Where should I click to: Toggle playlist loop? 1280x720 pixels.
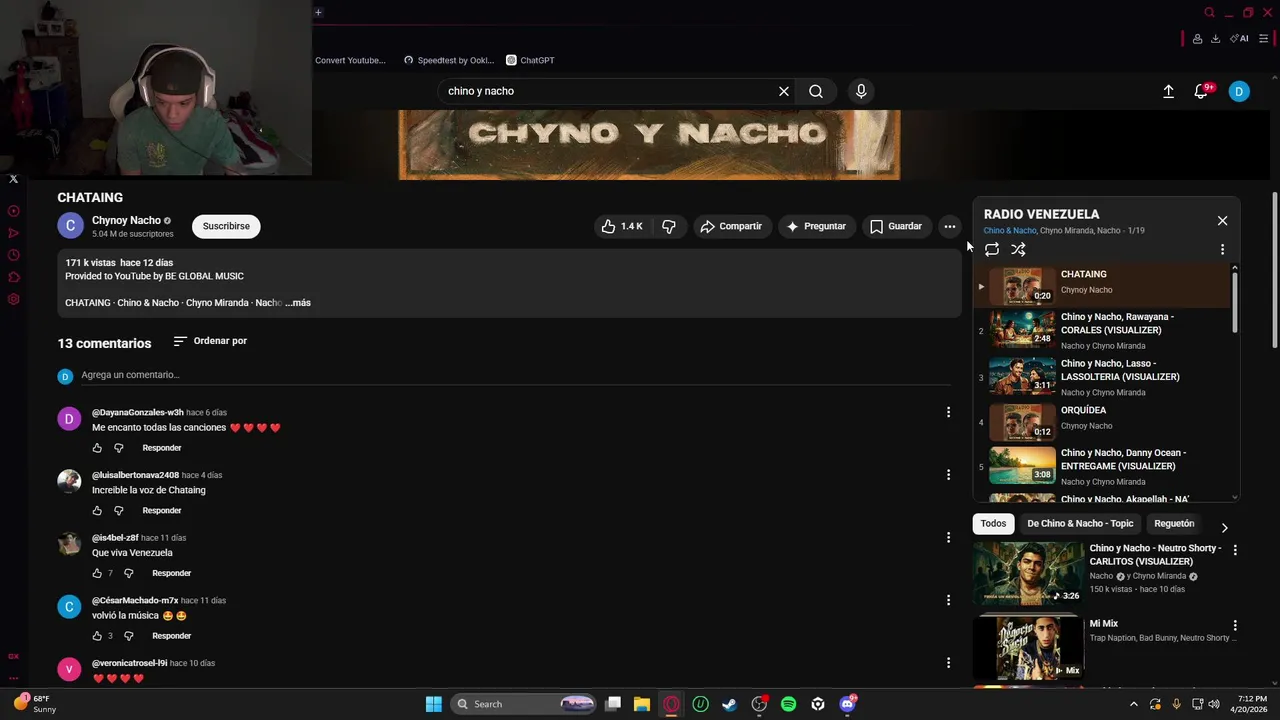(992, 249)
